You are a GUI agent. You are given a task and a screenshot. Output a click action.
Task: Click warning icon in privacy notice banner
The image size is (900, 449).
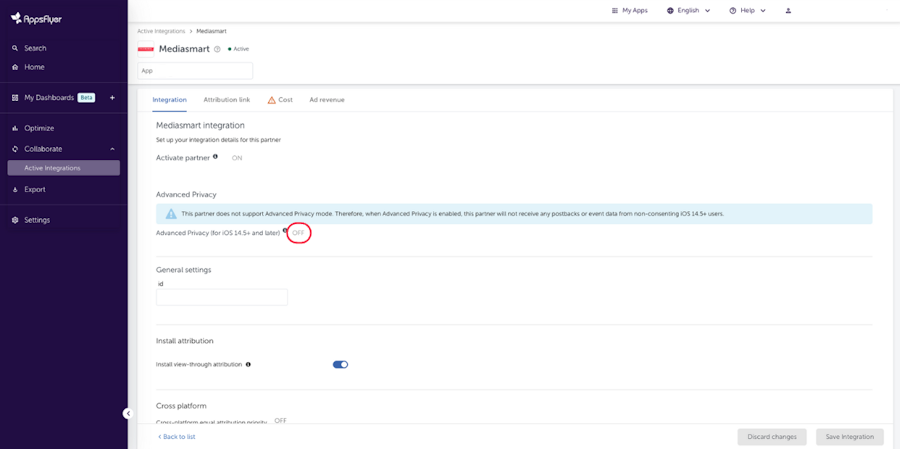tap(171, 214)
